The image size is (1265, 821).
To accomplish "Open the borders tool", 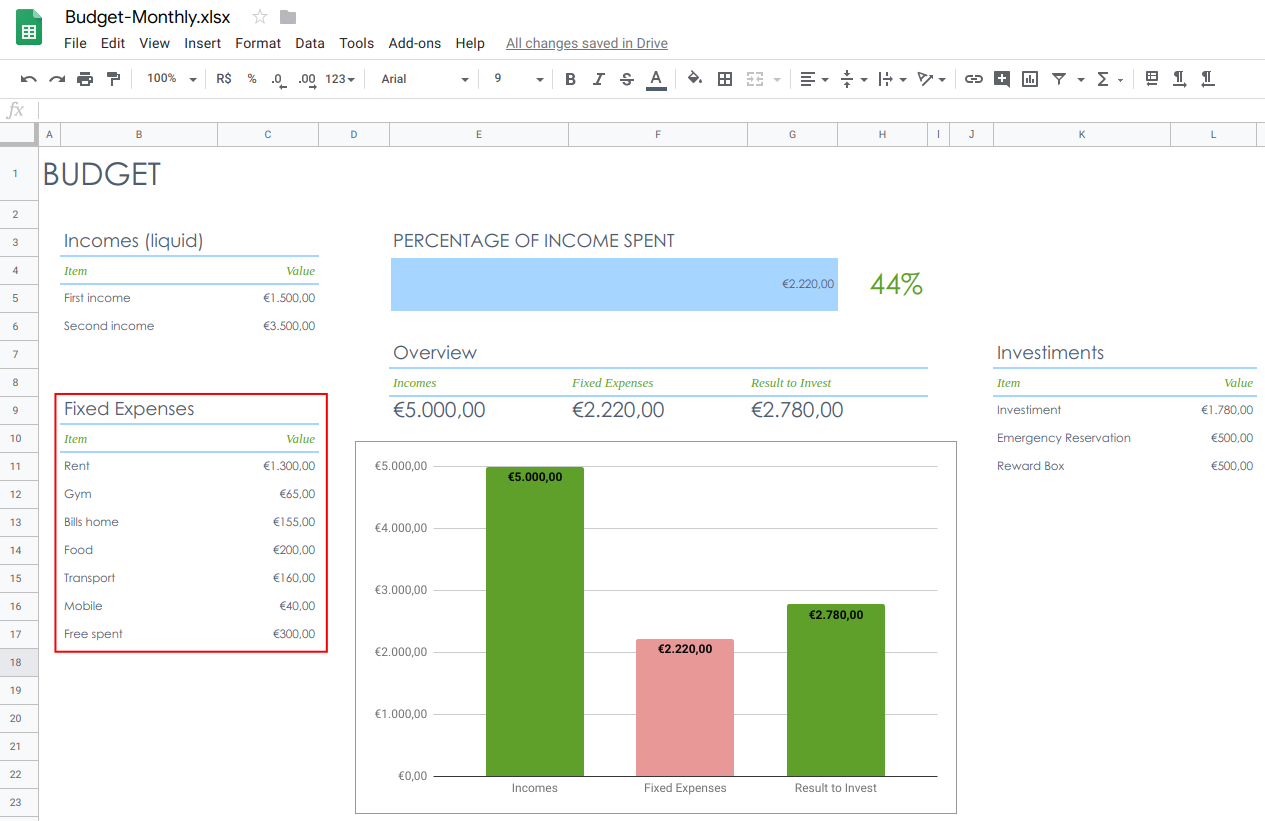I will [x=726, y=79].
